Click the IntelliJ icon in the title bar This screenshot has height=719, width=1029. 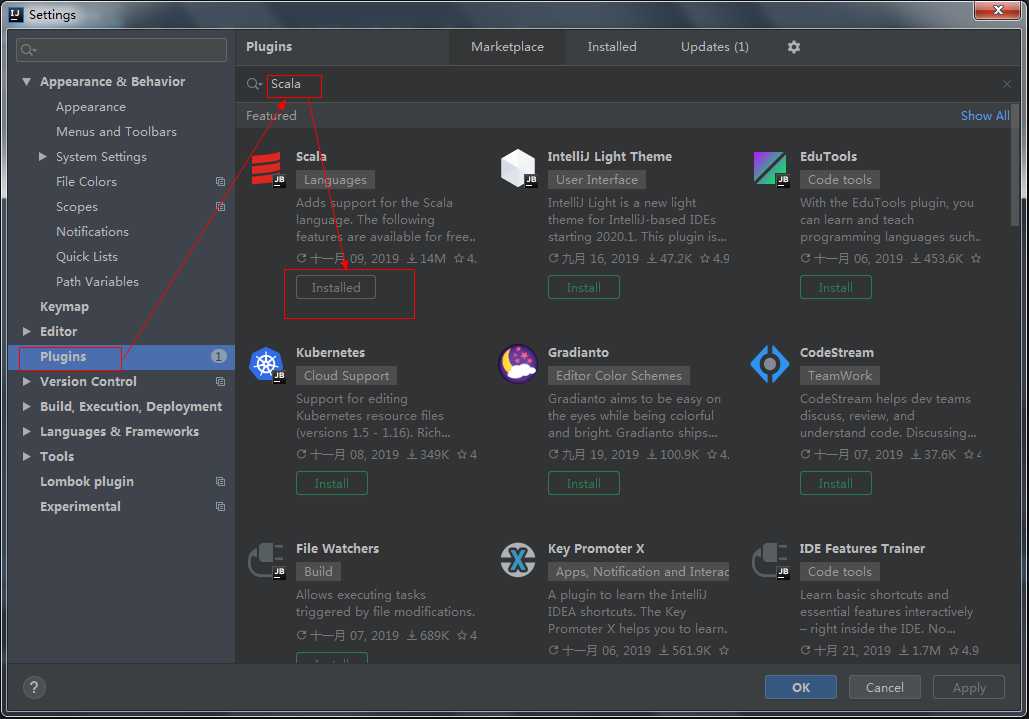click(x=16, y=14)
